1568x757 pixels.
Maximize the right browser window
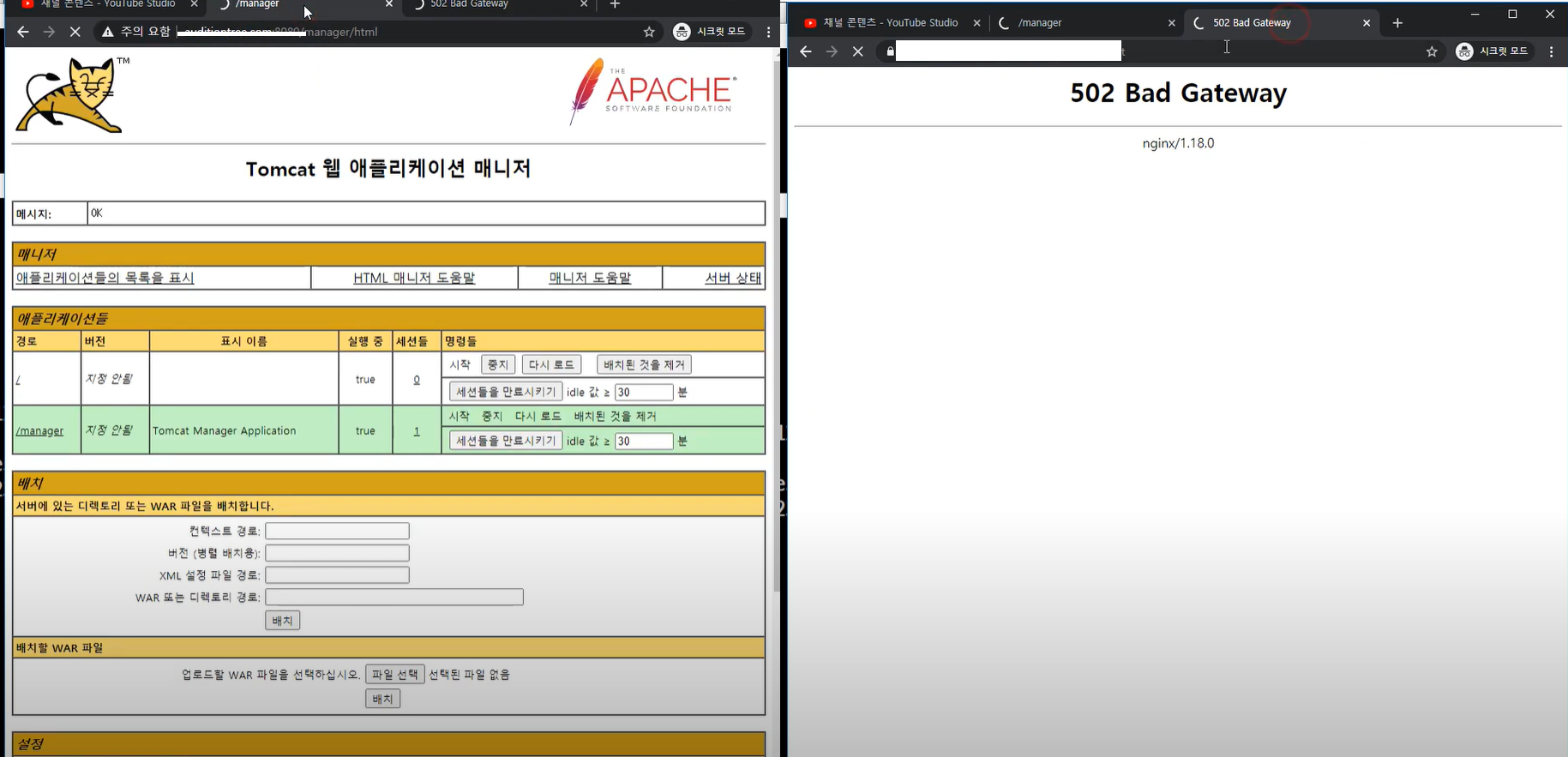(x=1512, y=14)
